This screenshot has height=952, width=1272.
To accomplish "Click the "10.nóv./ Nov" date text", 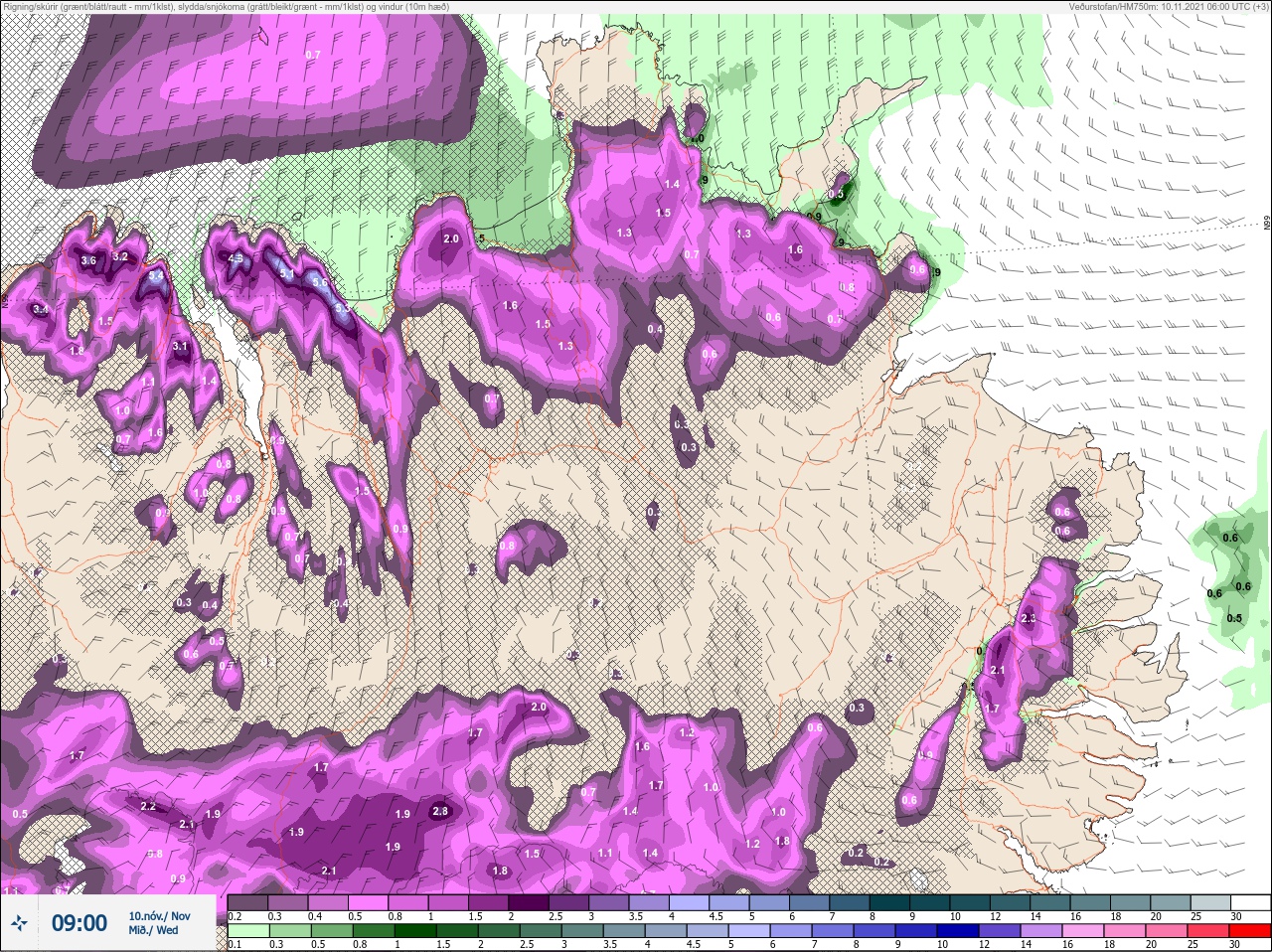I will [x=159, y=915].
